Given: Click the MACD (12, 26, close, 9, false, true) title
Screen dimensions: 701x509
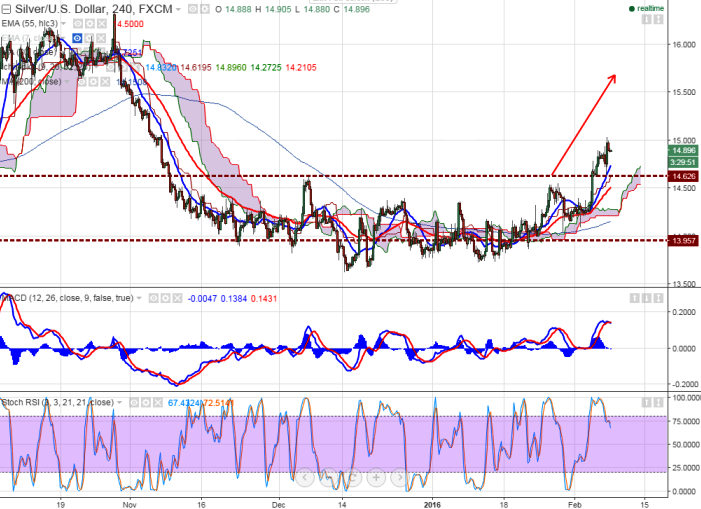Looking at the screenshot, I should point(68,298).
